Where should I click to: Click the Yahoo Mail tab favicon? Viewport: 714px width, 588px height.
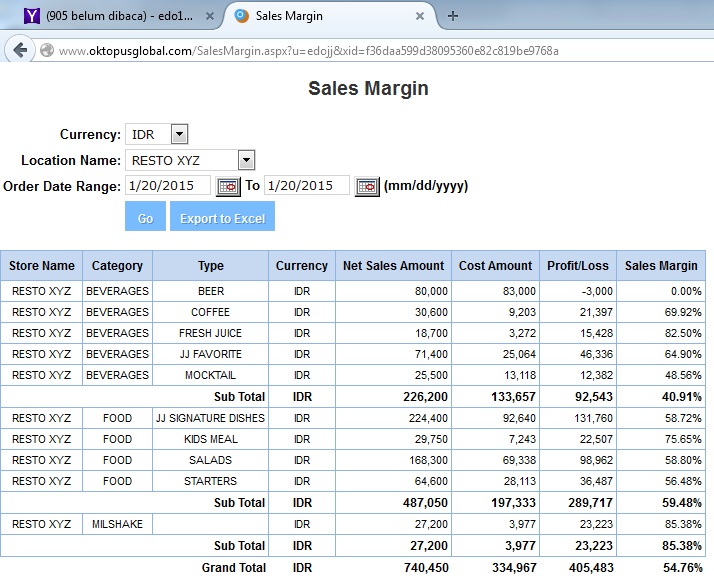click(31, 16)
